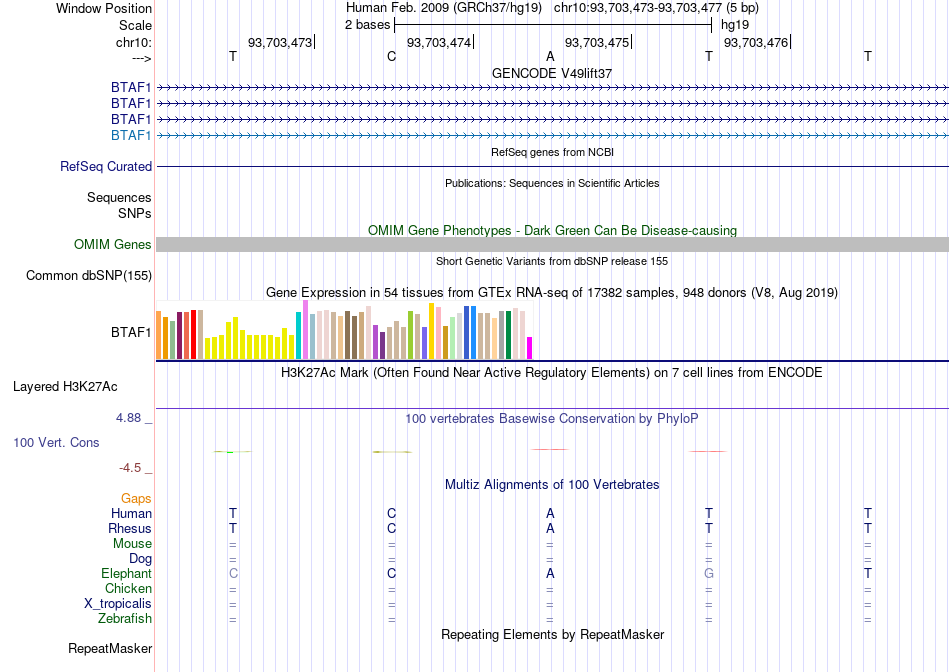Screen dimensions: 950x672
Task: Select the Elephant species label
Action: [127, 573]
